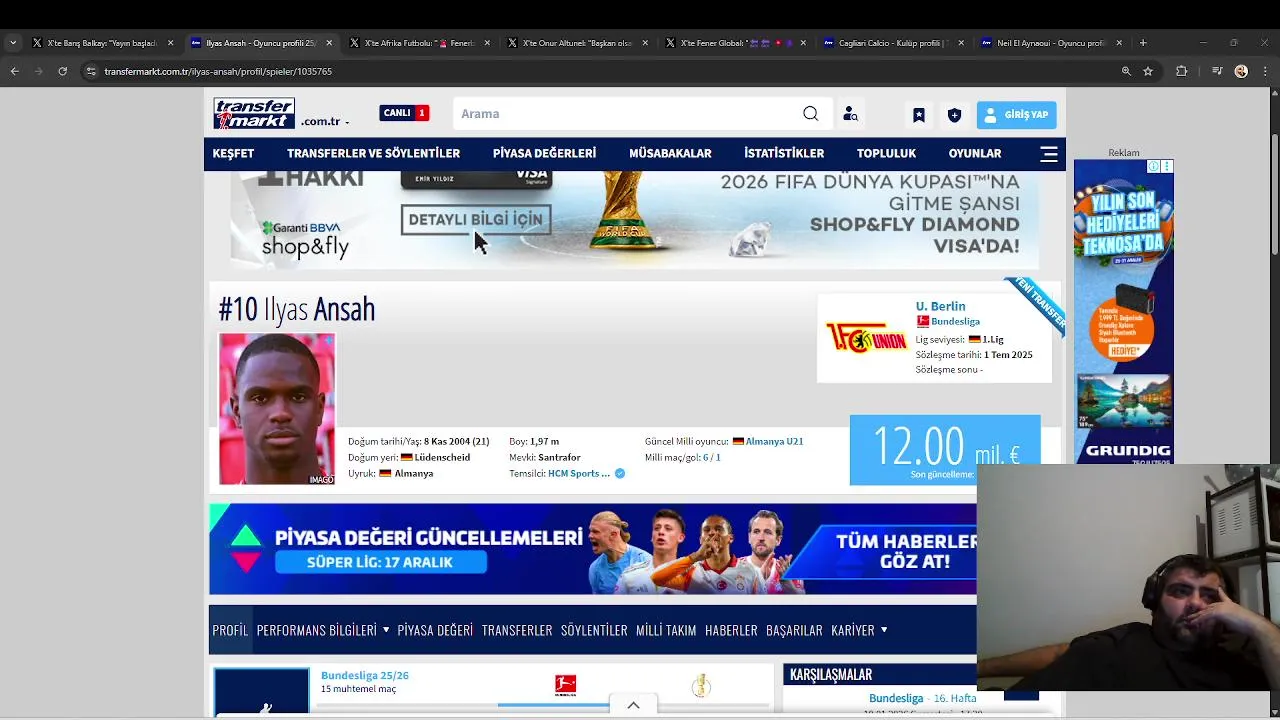The image size is (1280, 720).
Task: Open TRANSFERLER VE SÖYLENTİLER menu
Action: pyautogui.click(x=373, y=153)
